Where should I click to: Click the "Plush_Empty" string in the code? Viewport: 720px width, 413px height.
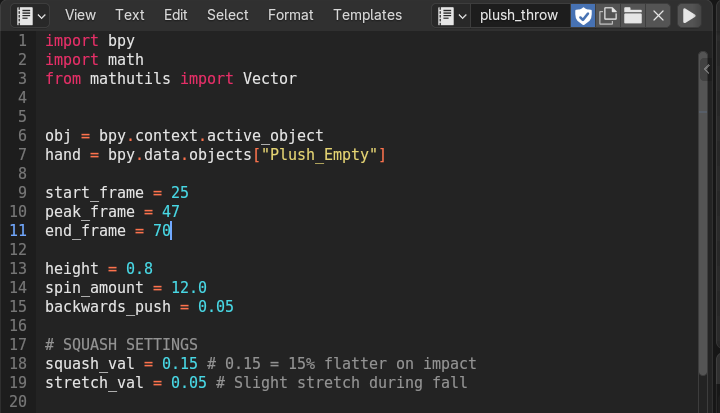coord(322,155)
